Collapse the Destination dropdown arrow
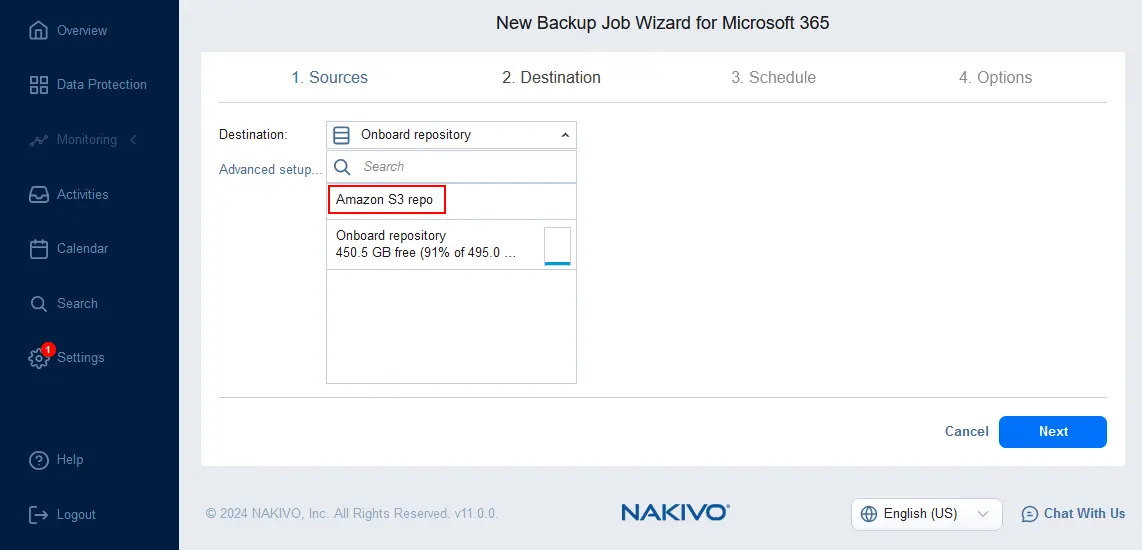Viewport: 1142px width, 550px height. coord(564,135)
